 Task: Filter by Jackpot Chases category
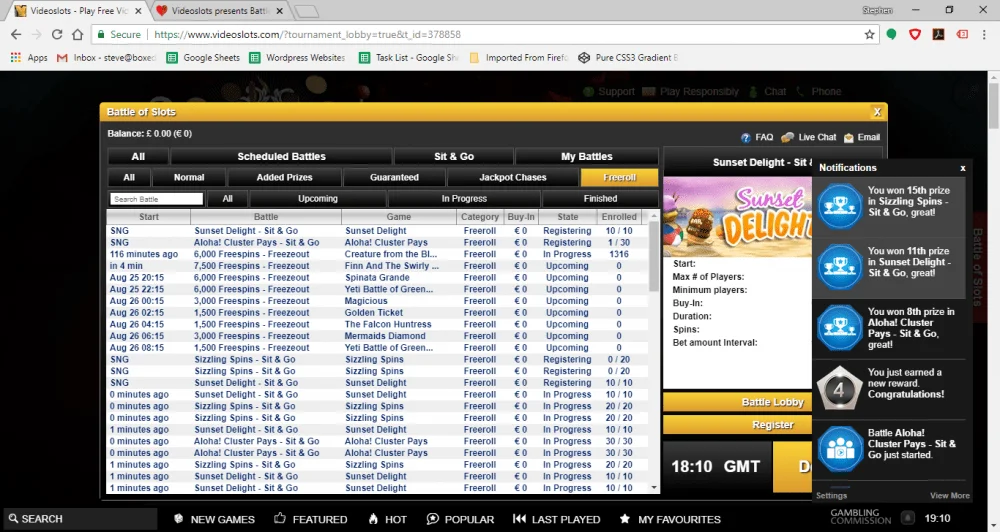tap(513, 177)
